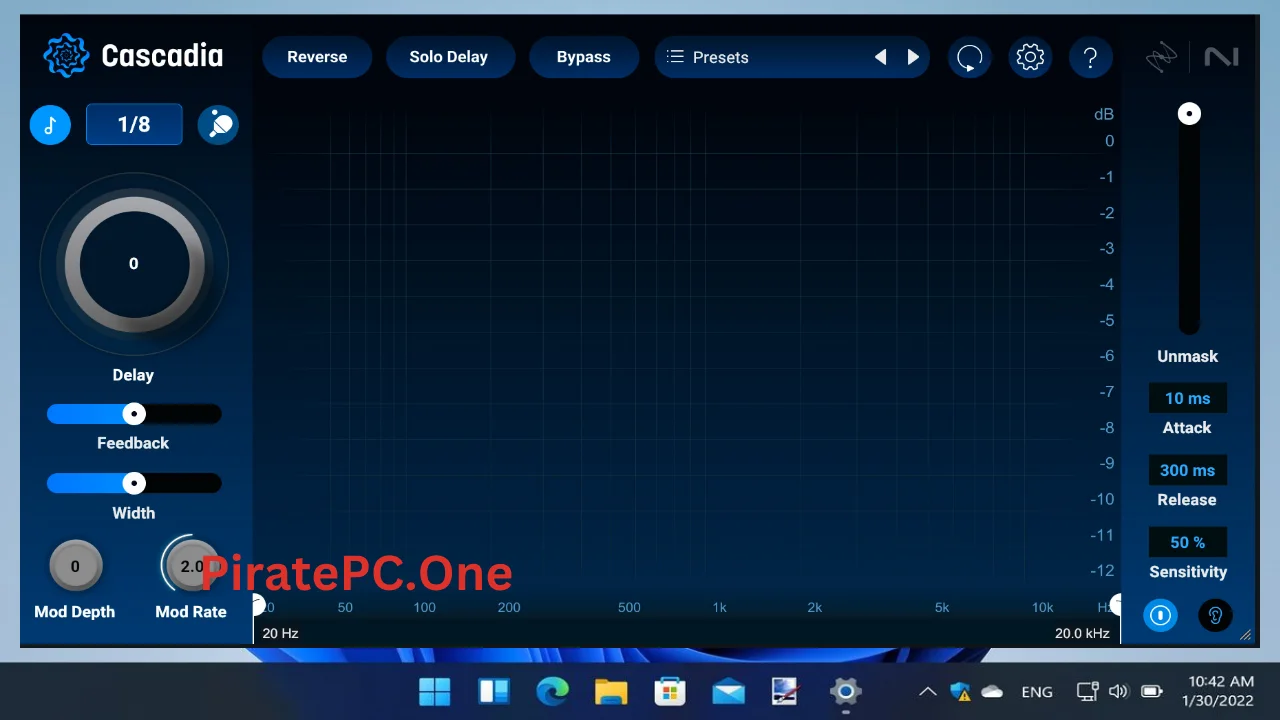
Task: Open the 1/8 delay time value box
Action: 134,125
